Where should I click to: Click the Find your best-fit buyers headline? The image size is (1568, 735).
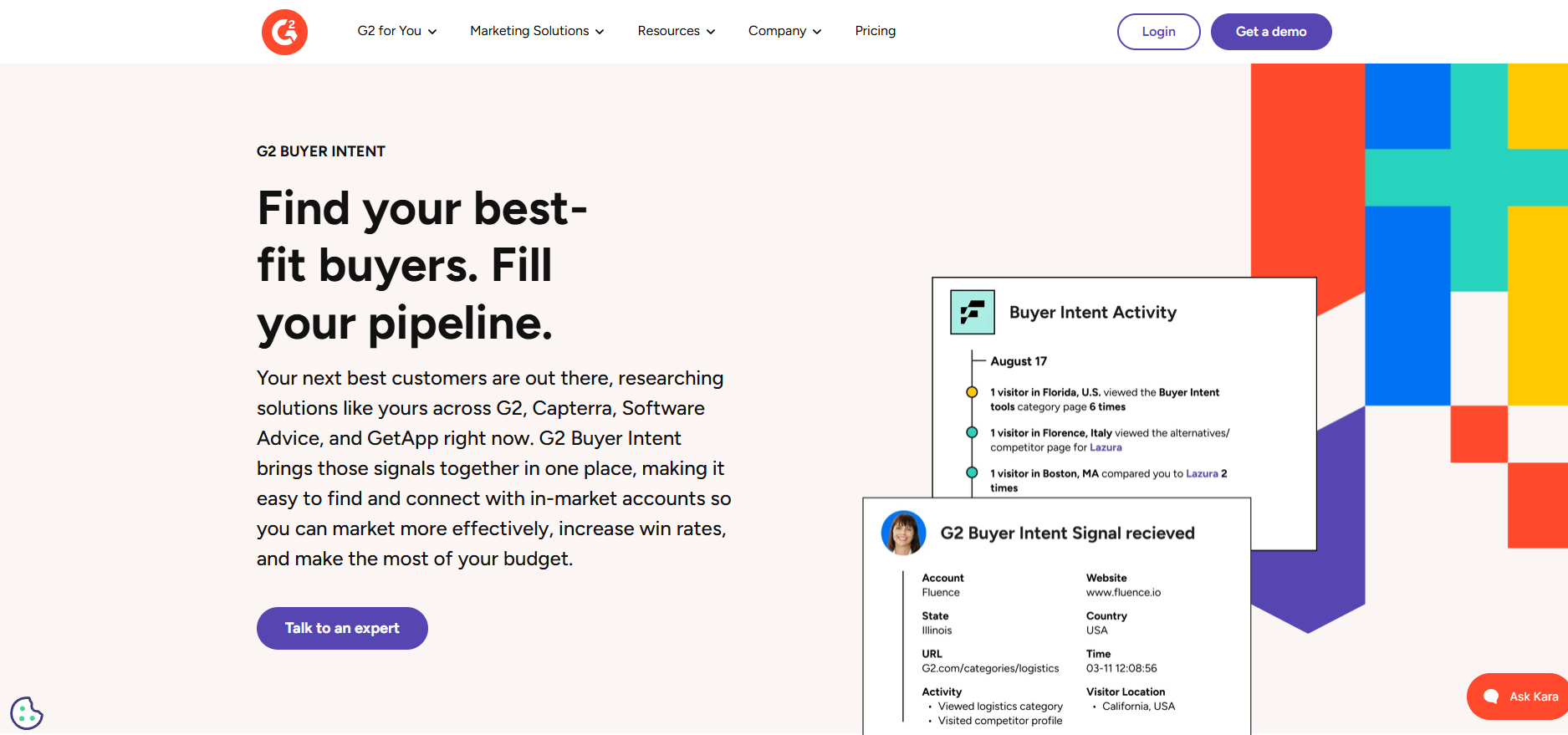(422, 265)
